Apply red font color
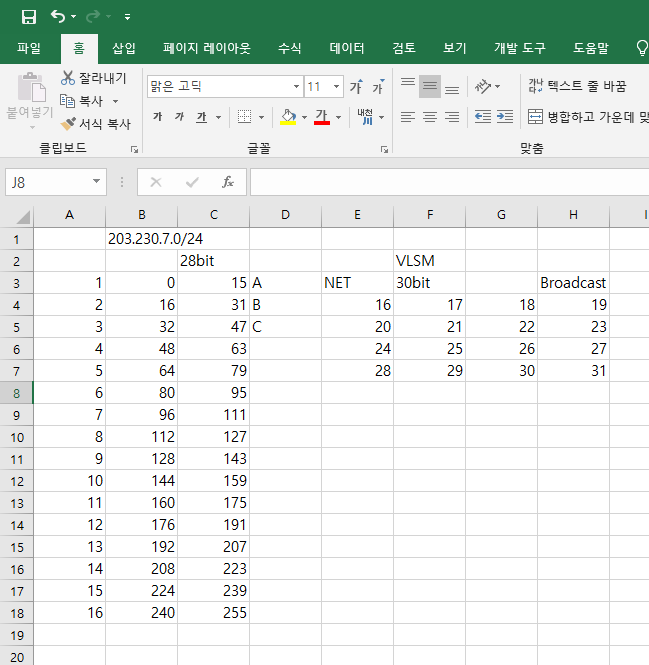This screenshot has width=649, height=665. pyautogui.click(x=322, y=117)
